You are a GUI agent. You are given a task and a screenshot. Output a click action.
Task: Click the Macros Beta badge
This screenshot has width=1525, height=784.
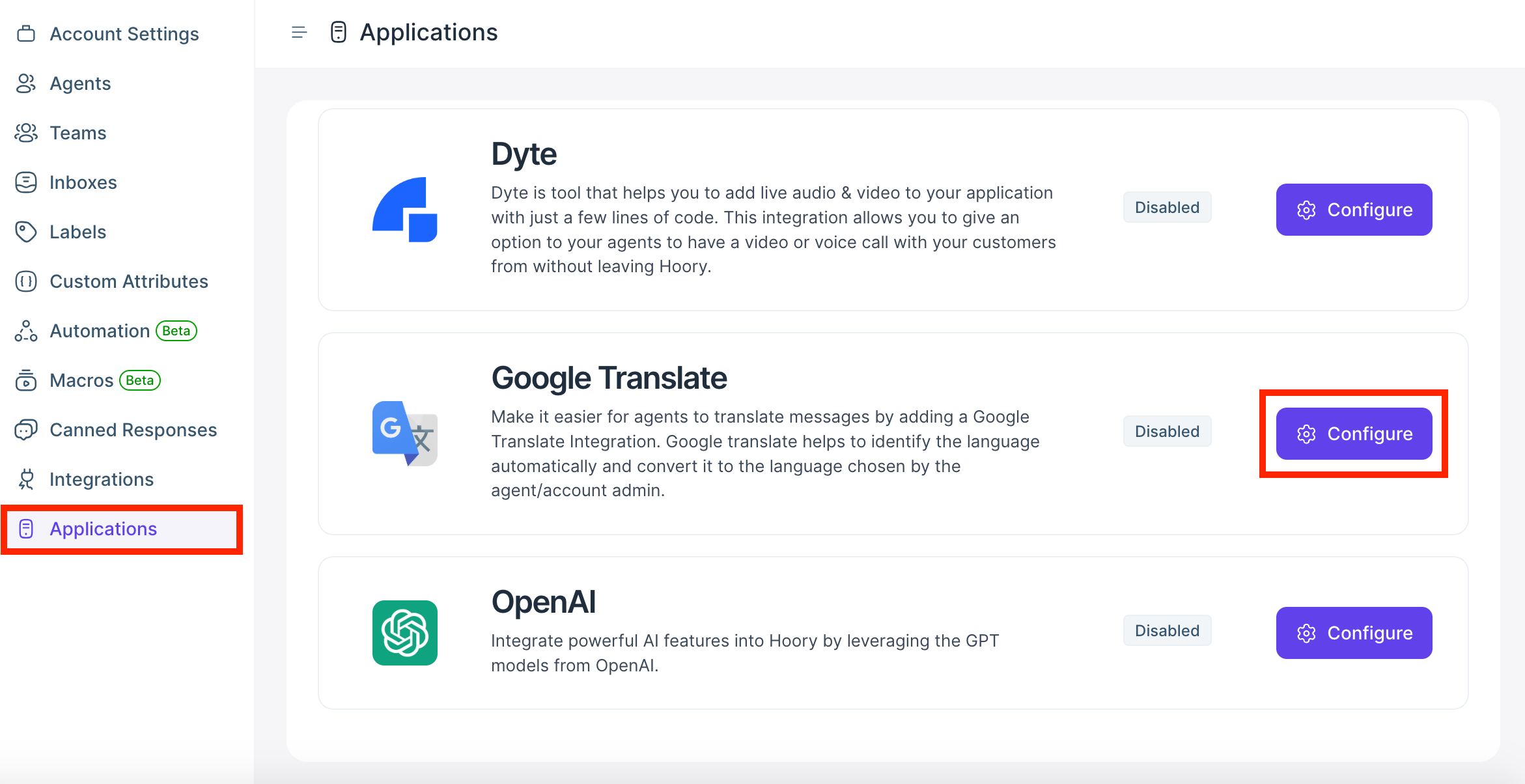coord(139,380)
